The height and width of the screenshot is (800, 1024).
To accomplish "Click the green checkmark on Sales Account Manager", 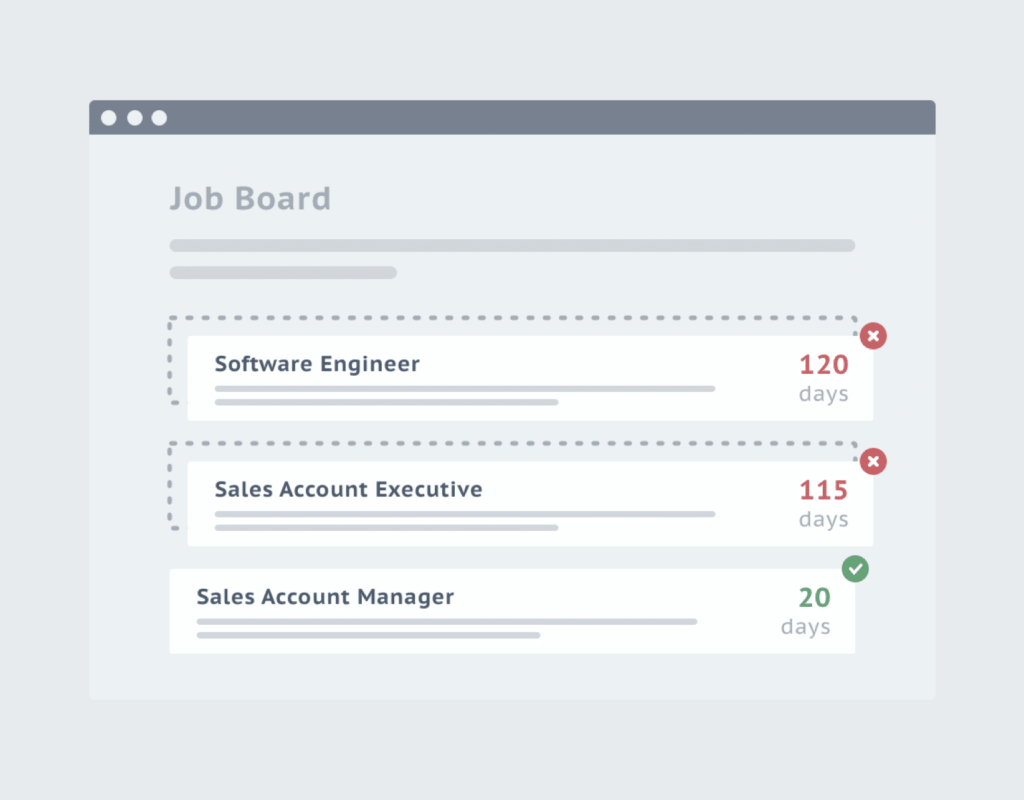I will (x=855, y=569).
